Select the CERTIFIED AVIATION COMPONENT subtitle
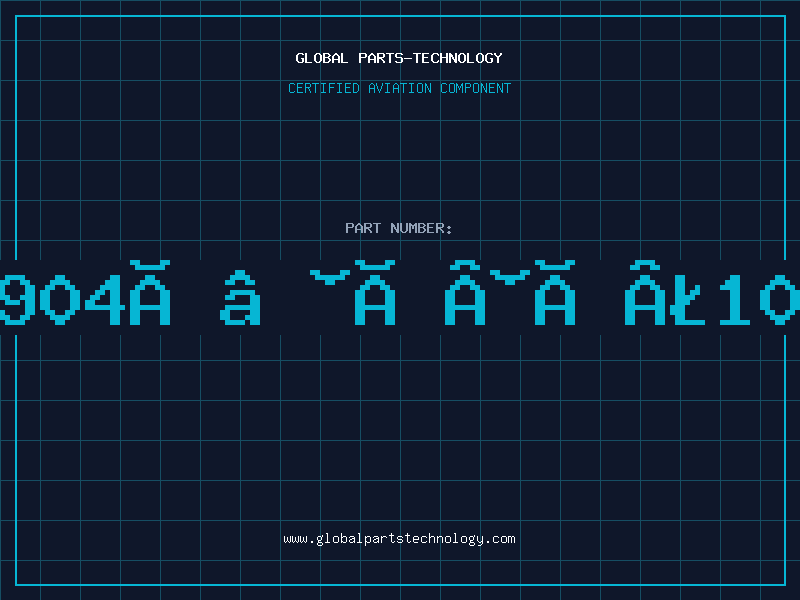The image size is (800, 600). (x=399, y=88)
